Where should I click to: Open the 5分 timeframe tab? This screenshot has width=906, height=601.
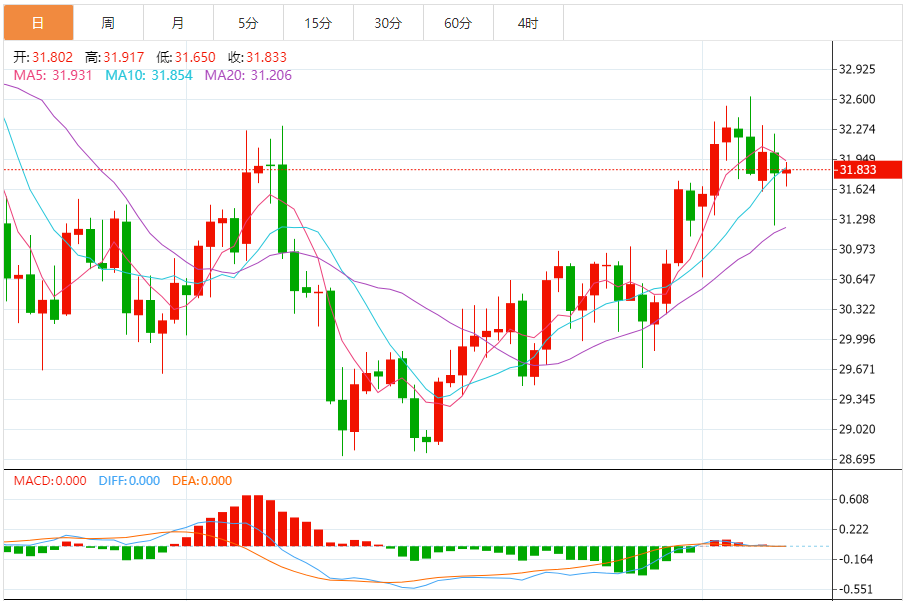pyautogui.click(x=248, y=23)
